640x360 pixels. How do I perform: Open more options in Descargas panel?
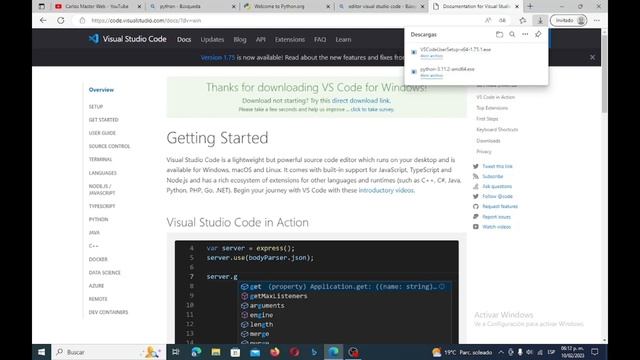coord(525,35)
